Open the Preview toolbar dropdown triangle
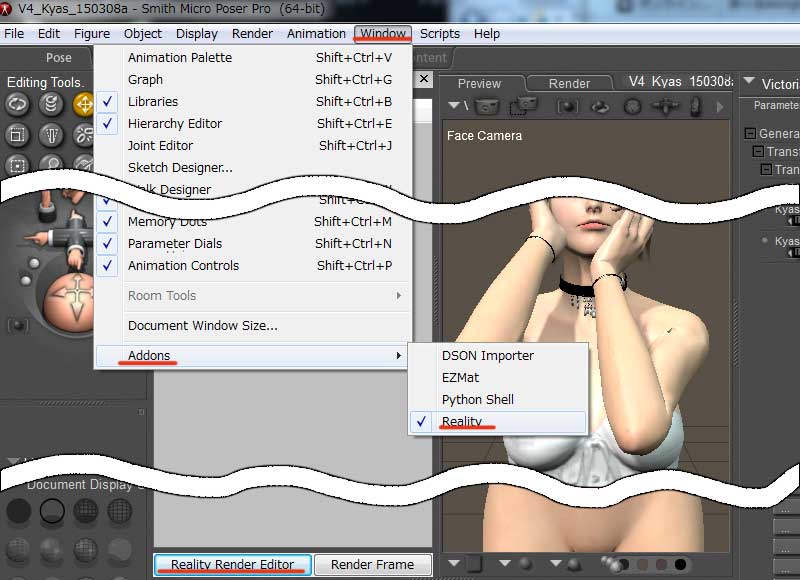This screenshot has width=800, height=580. click(x=454, y=105)
